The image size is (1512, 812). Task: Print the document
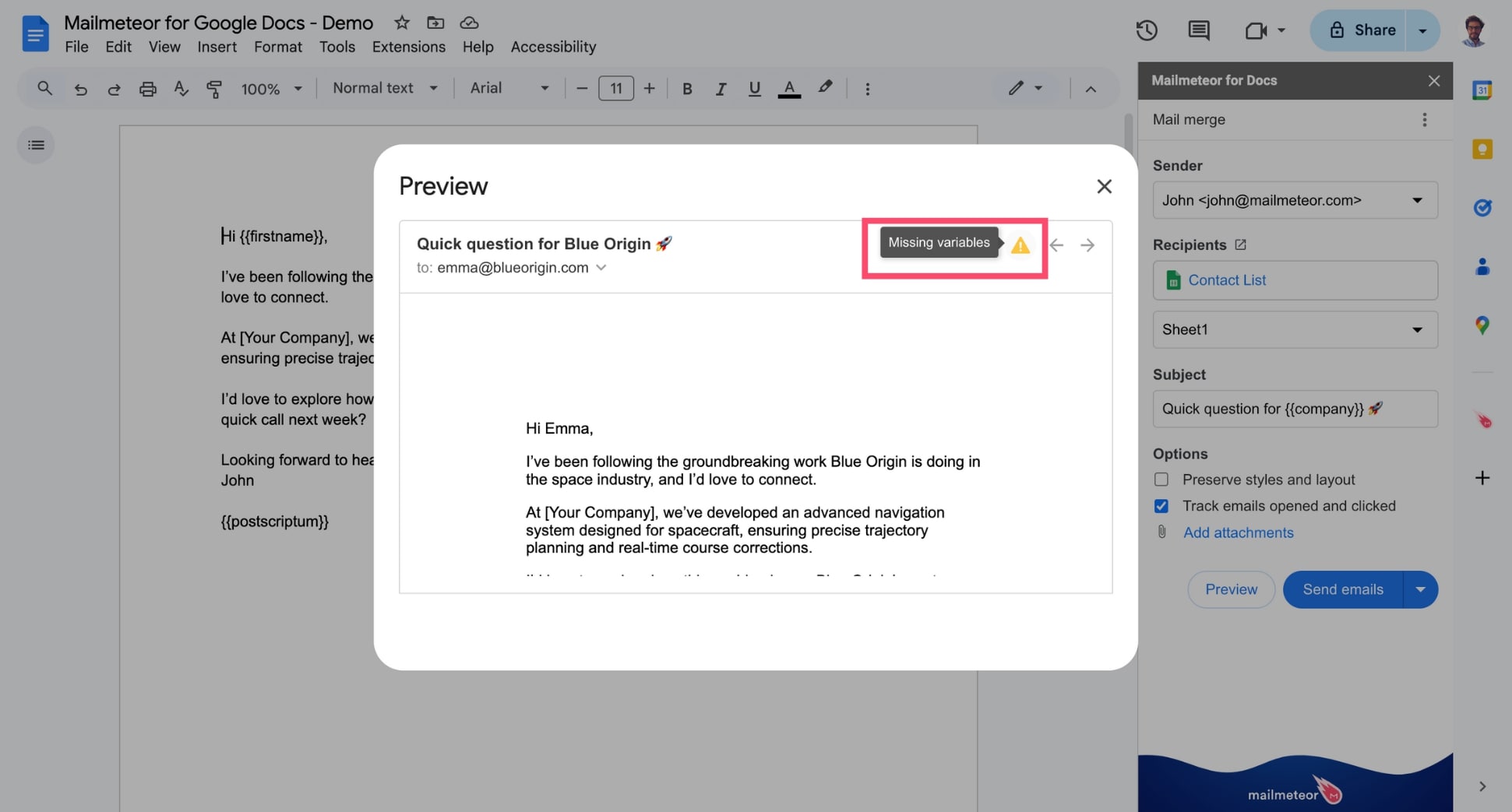[x=147, y=89]
